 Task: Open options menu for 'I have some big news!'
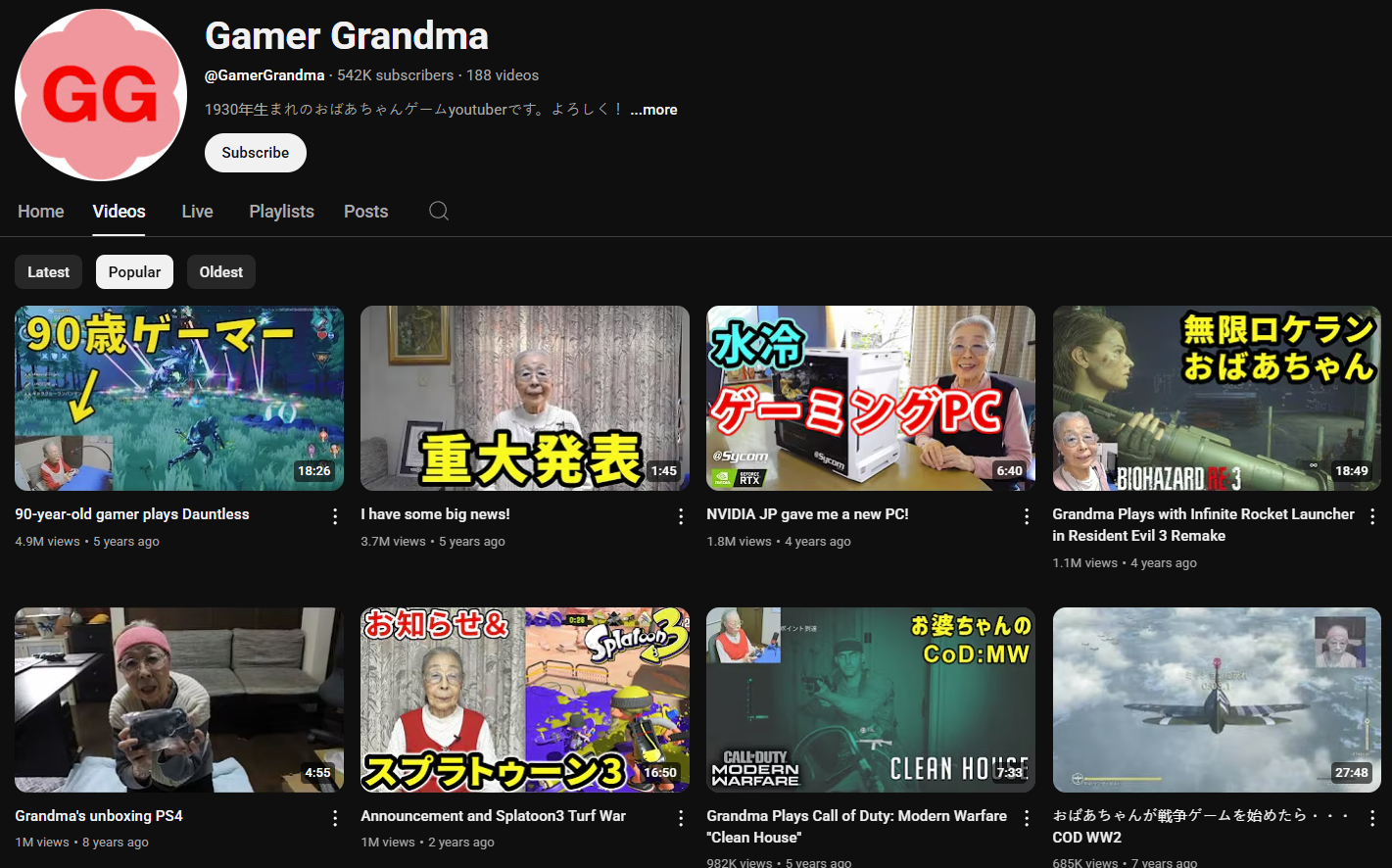[x=681, y=516]
